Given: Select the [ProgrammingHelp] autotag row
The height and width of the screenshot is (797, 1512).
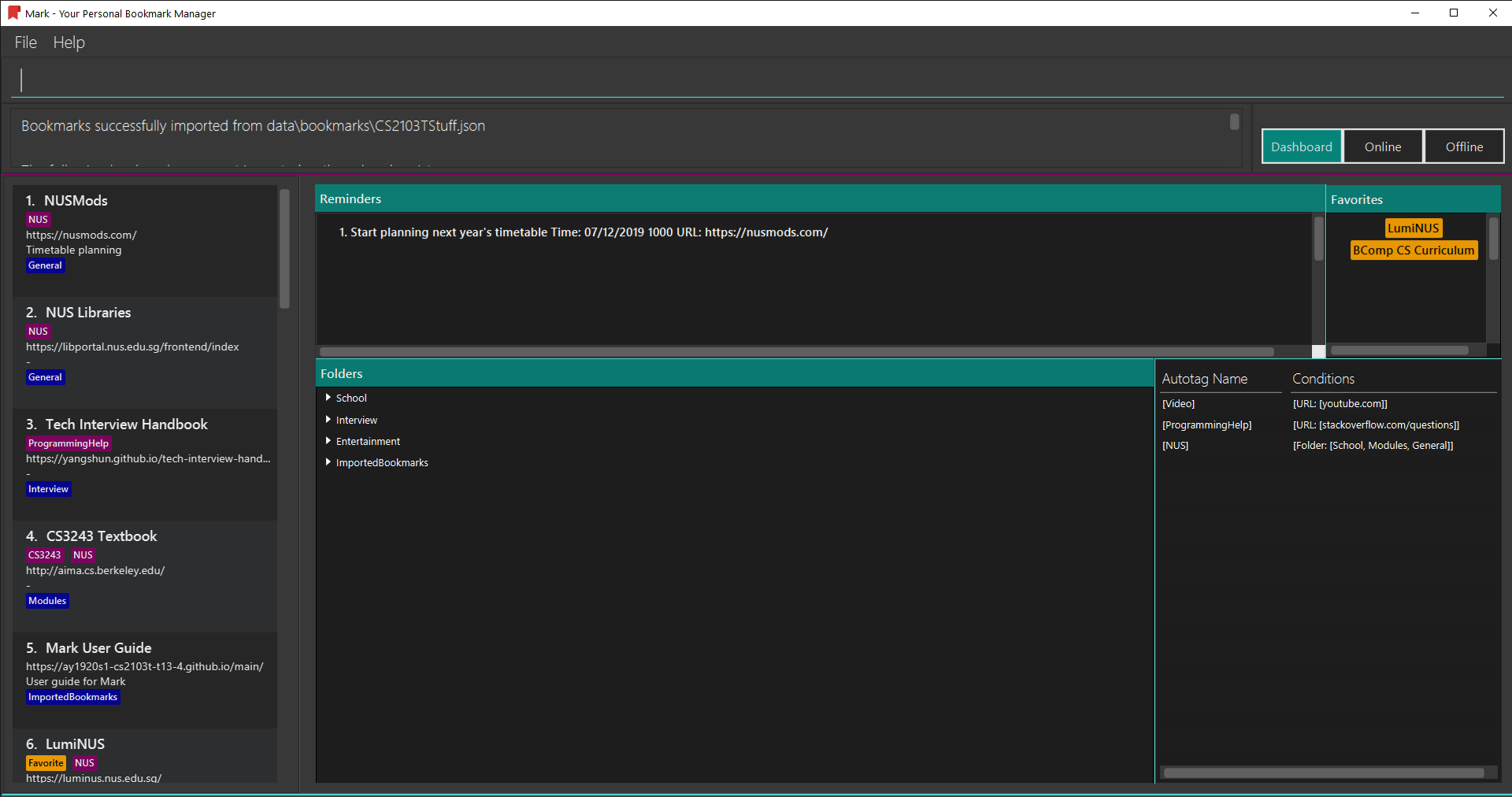Looking at the screenshot, I should (x=1206, y=424).
